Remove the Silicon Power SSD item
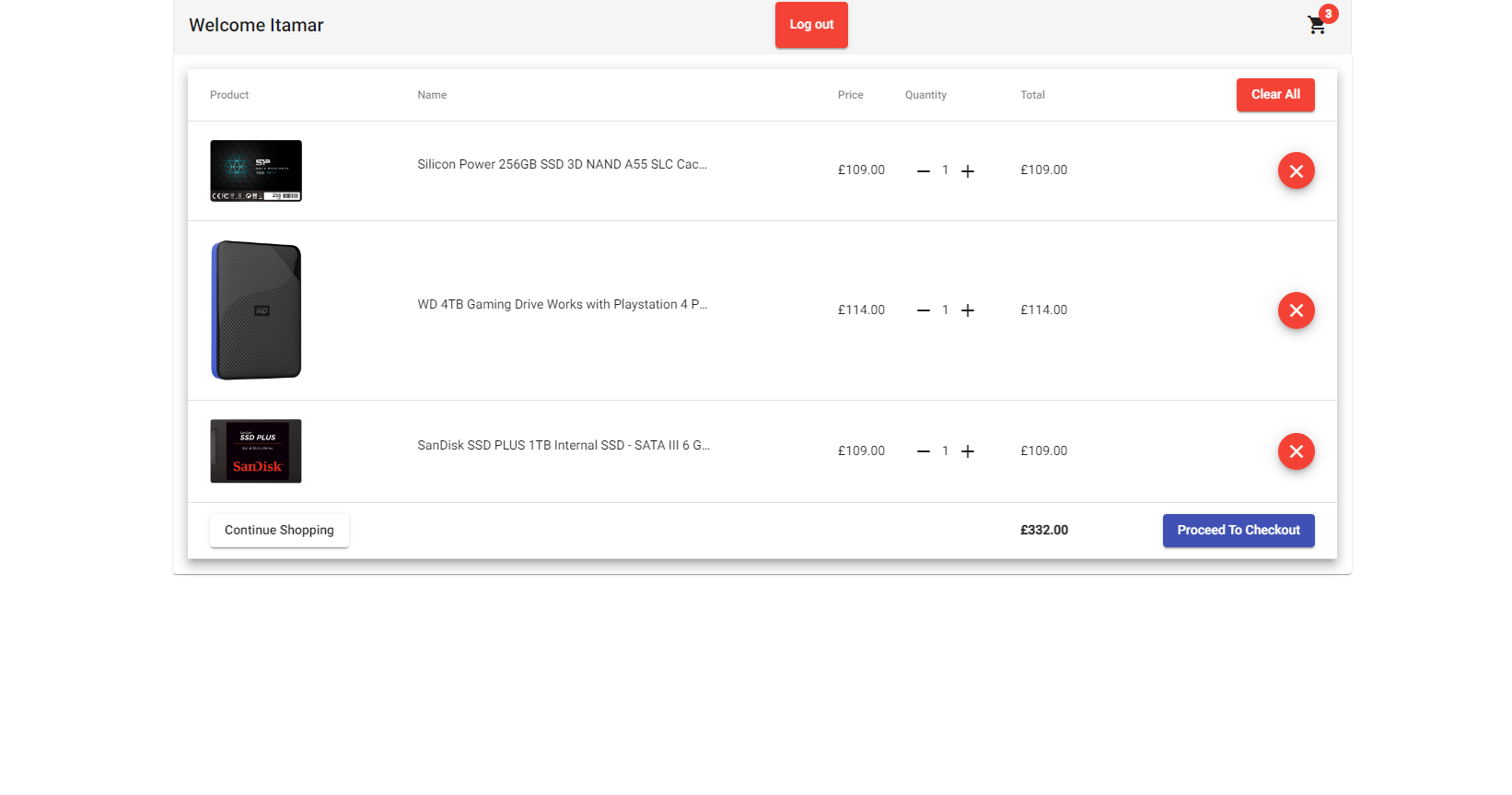This screenshot has width=1512, height=795. 1296,170
